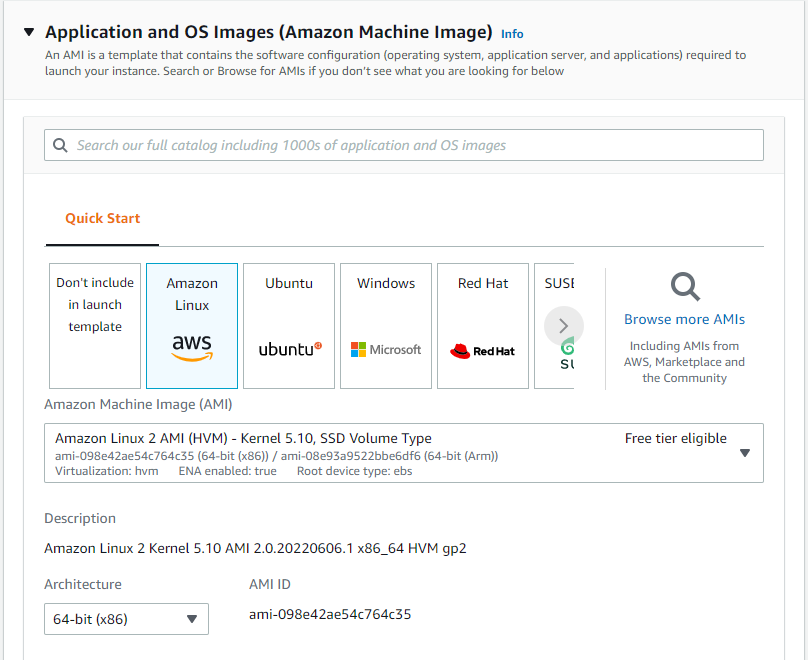Click the Microsoft logo on the Windows tile
Viewport: 808px width, 660px height.
[385, 349]
